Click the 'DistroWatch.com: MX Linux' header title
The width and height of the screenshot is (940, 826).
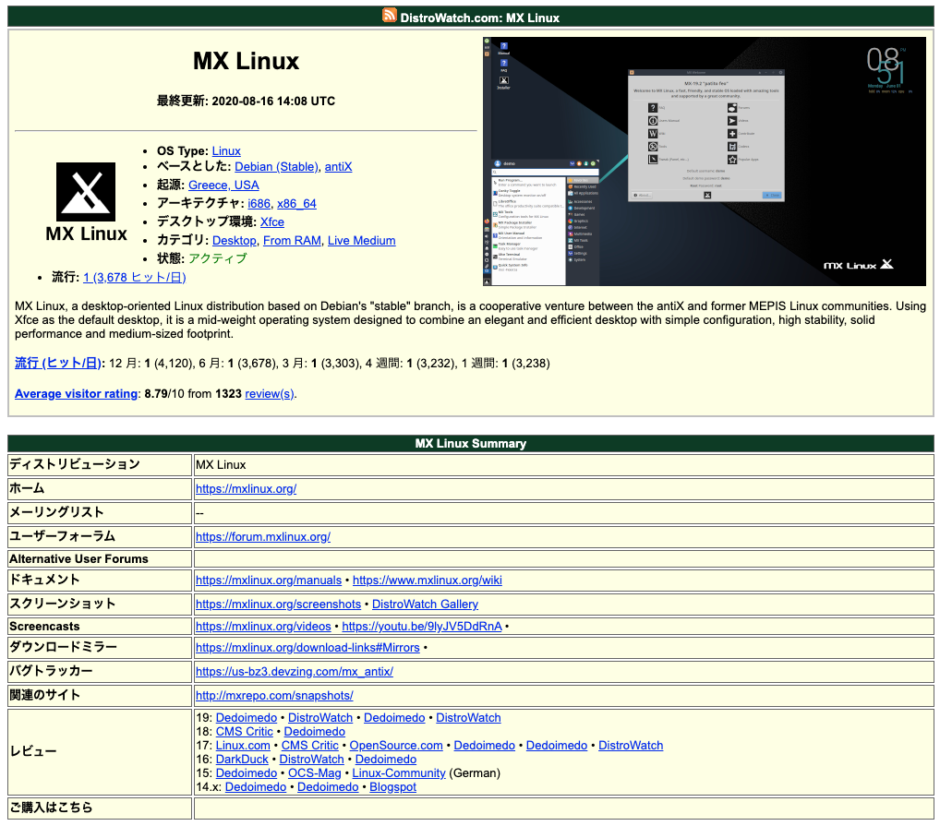(x=480, y=18)
